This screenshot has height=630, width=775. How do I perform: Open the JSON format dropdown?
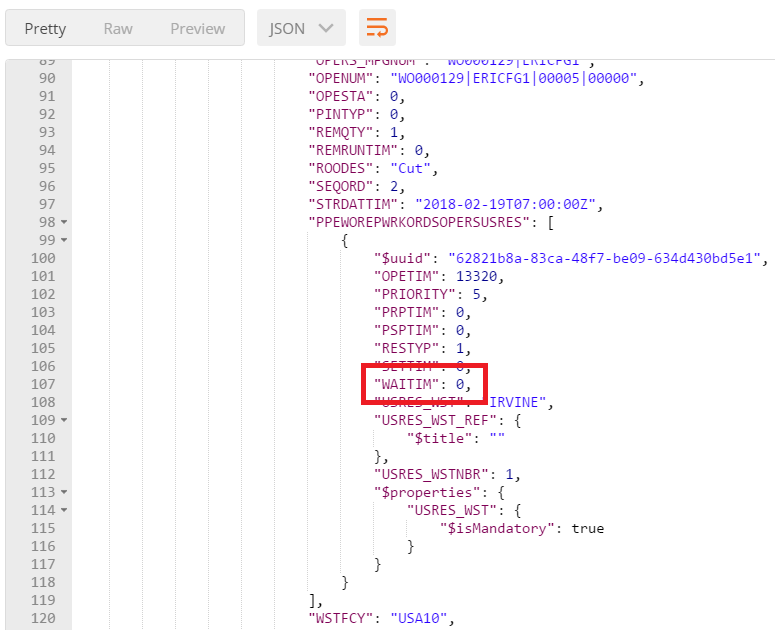(301, 28)
